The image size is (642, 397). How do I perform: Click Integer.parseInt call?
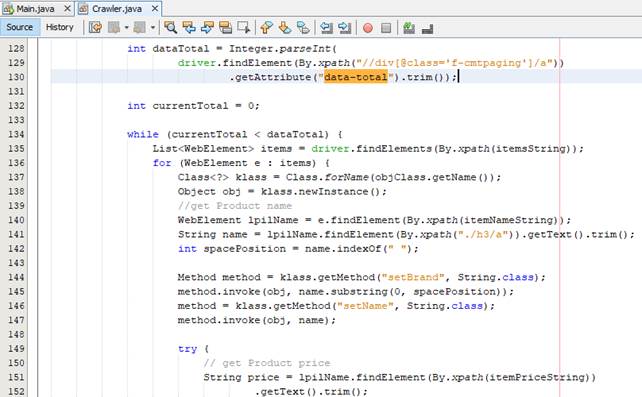[283, 48]
